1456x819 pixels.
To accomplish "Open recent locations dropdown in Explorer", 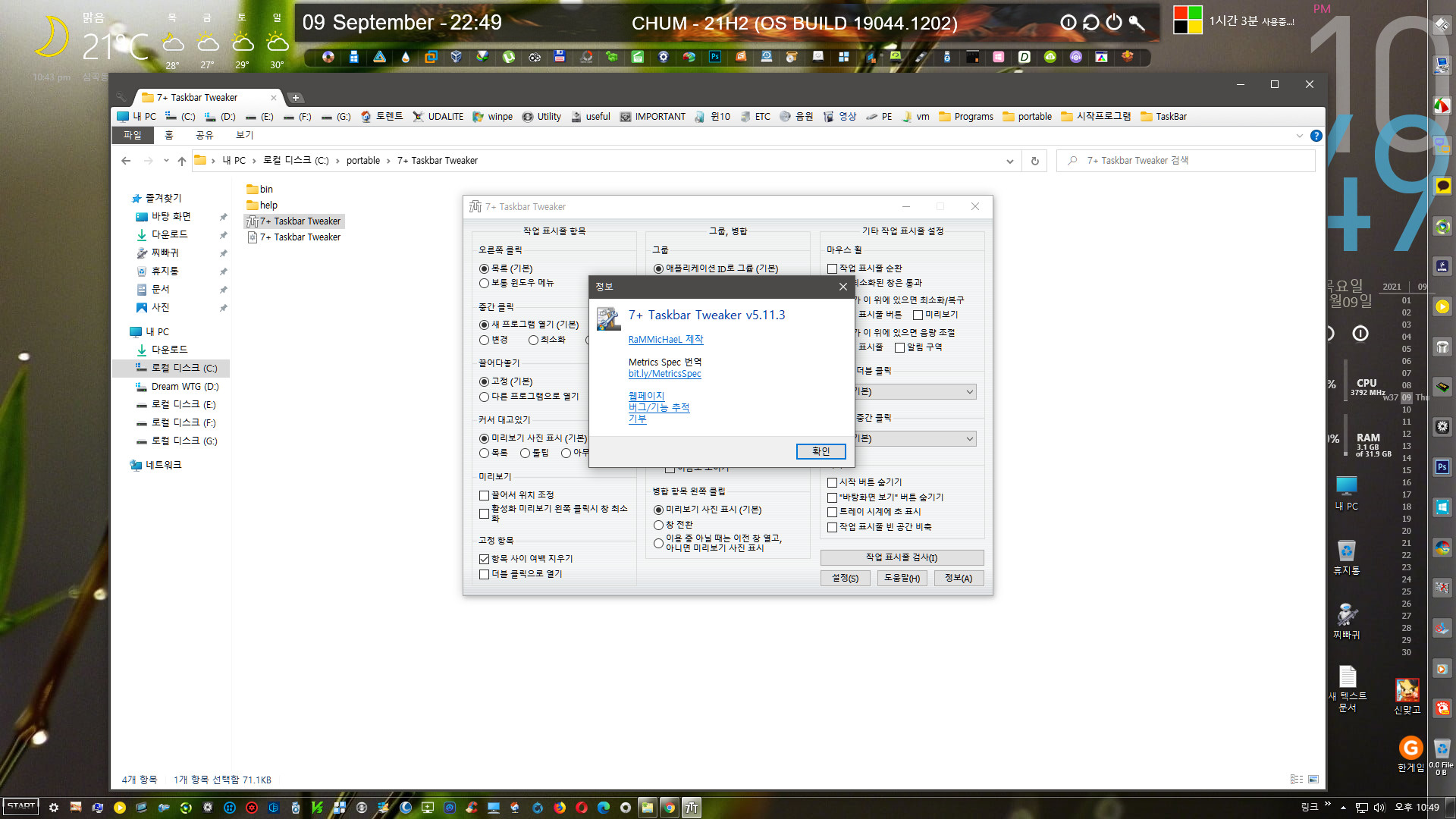I will 165,161.
